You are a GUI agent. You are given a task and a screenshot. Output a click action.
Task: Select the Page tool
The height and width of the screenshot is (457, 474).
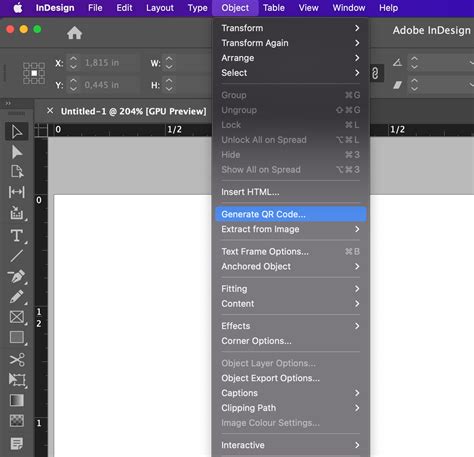tap(17, 172)
